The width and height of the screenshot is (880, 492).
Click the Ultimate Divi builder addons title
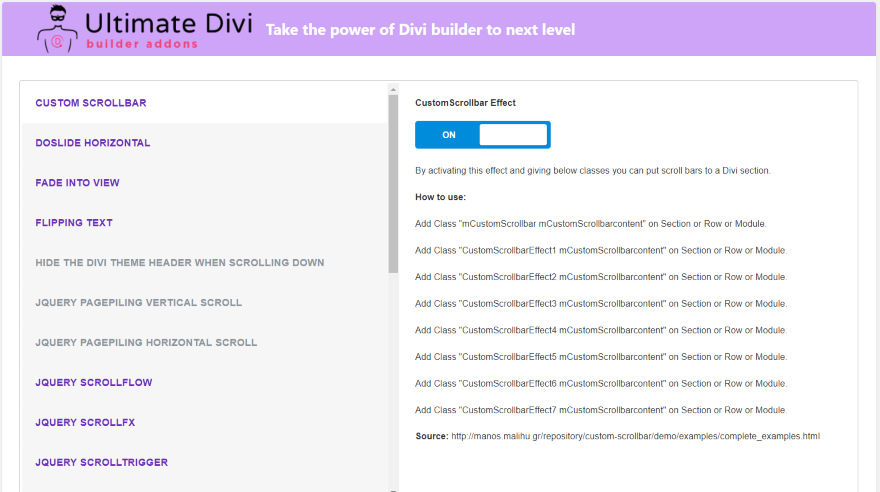(x=168, y=29)
